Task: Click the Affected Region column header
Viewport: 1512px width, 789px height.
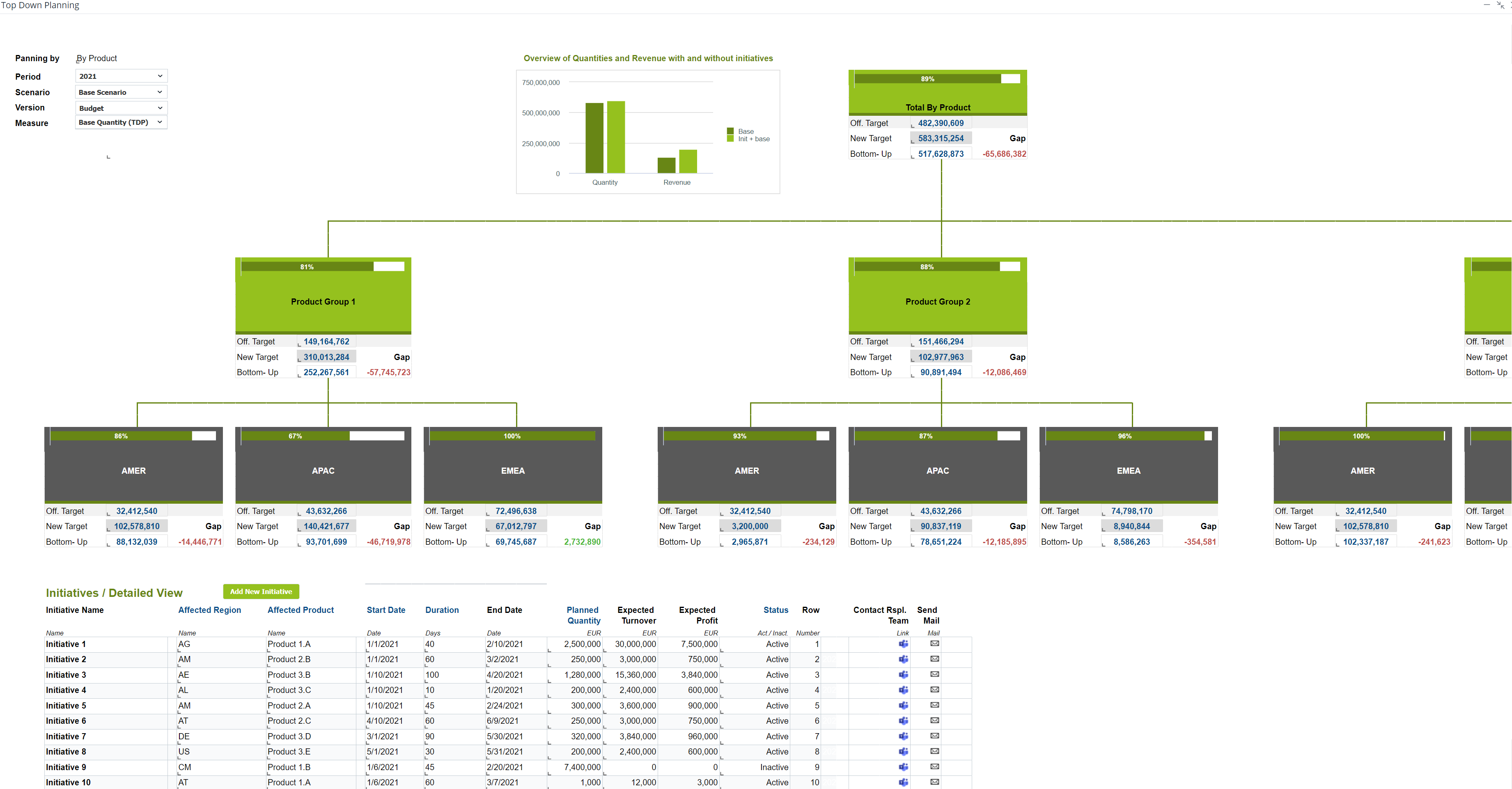Action: click(209, 610)
